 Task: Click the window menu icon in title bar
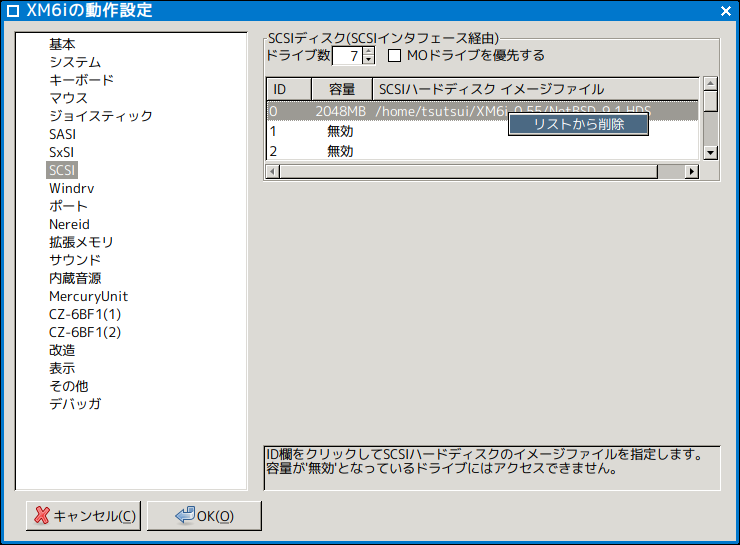[13, 11]
